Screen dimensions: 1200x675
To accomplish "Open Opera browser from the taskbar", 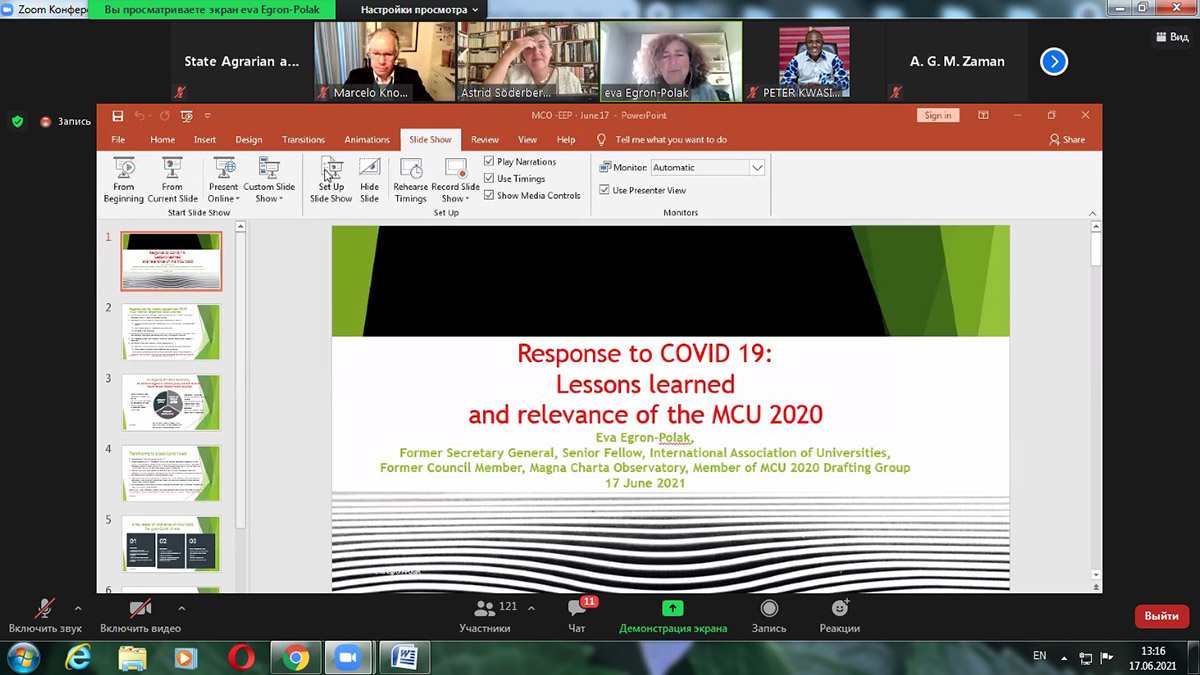I will coord(240,657).
